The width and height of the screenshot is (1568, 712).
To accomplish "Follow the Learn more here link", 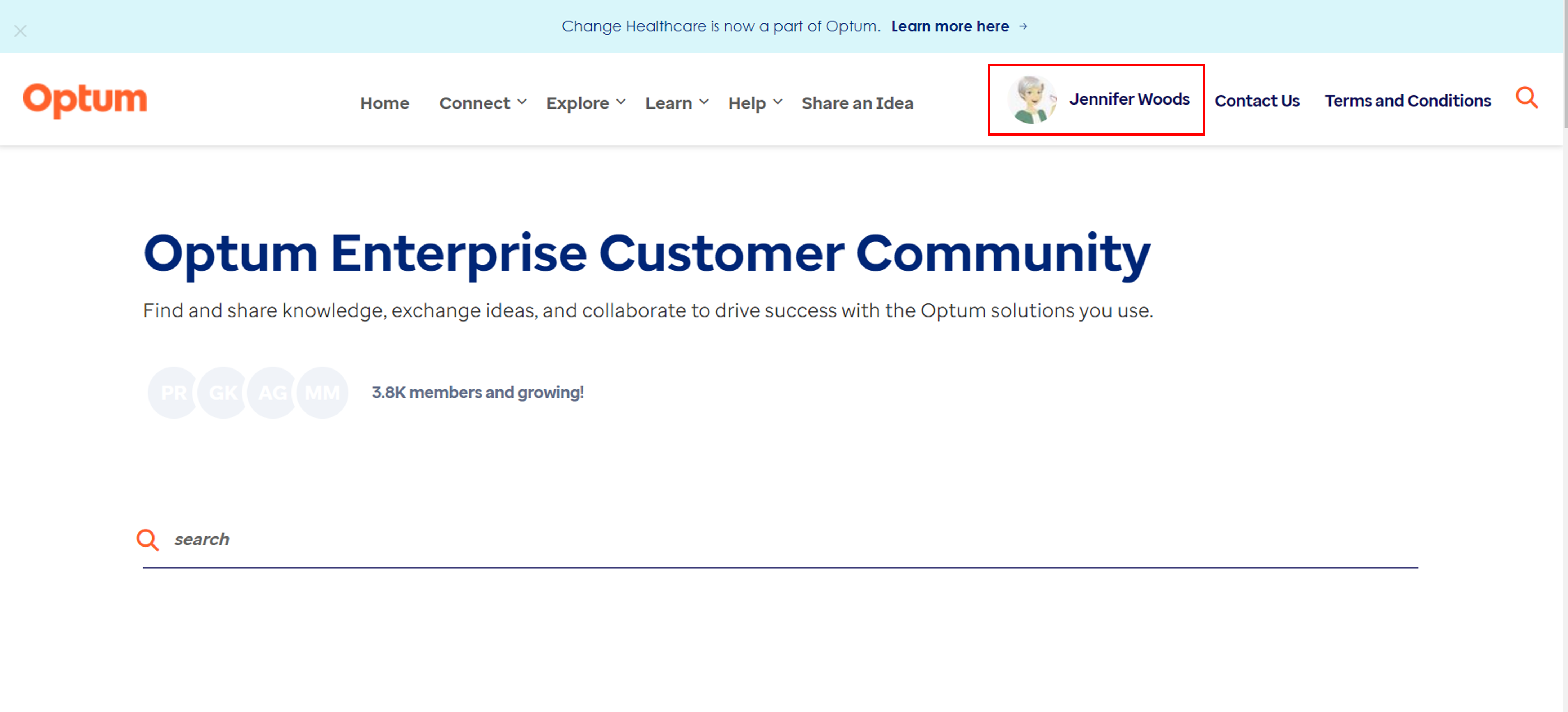I will 950,26.
